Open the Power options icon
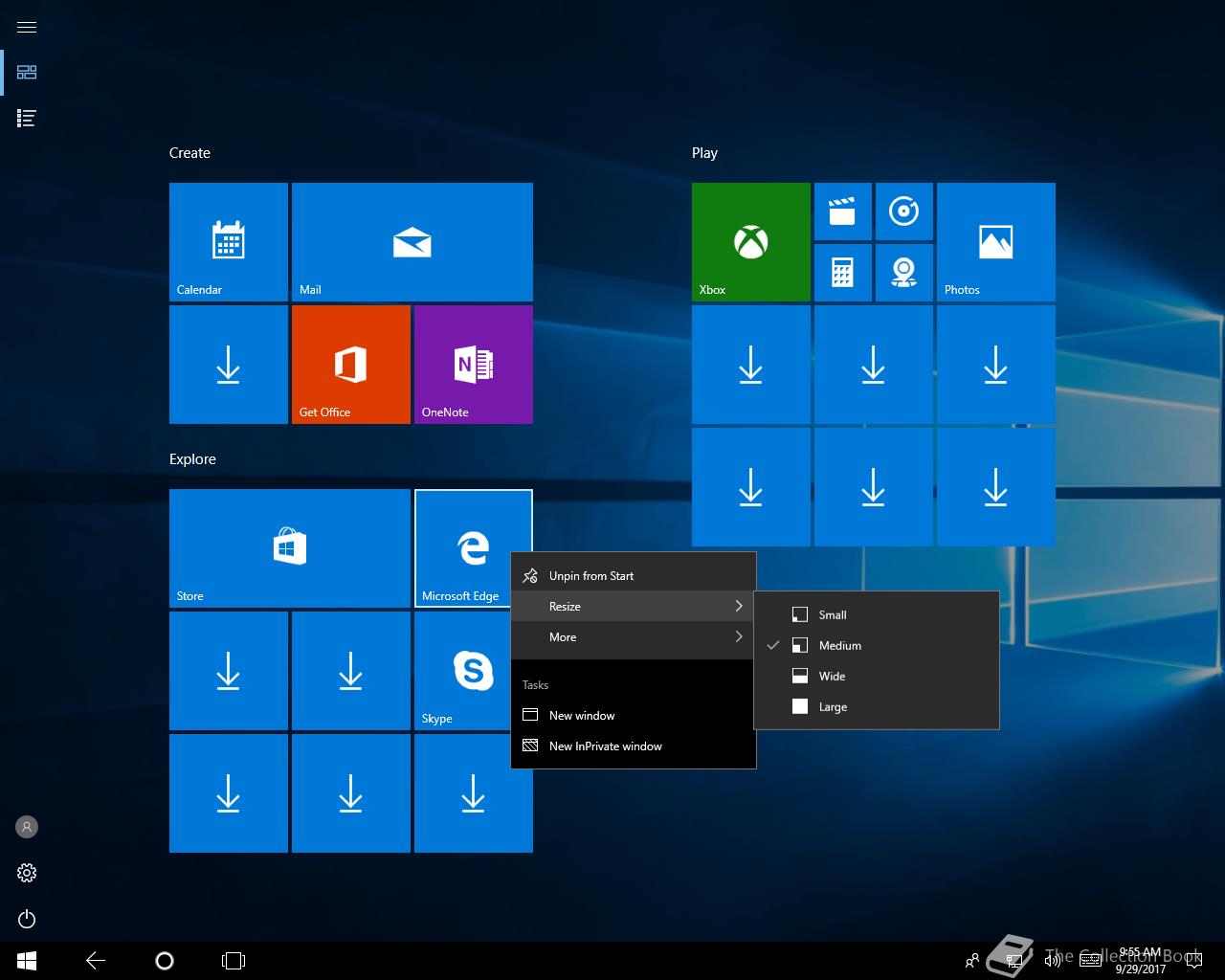This screenshot has width=1225, height=980. pyautogui.click(x=27, y=919)
